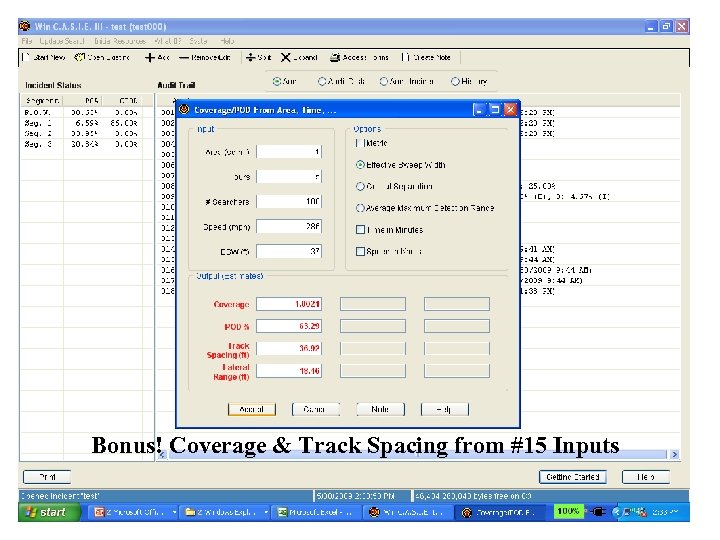The width and height of the screenshot is (720, 540).
Task: Click the Split toolbar icon
Action: pos(251,57)
